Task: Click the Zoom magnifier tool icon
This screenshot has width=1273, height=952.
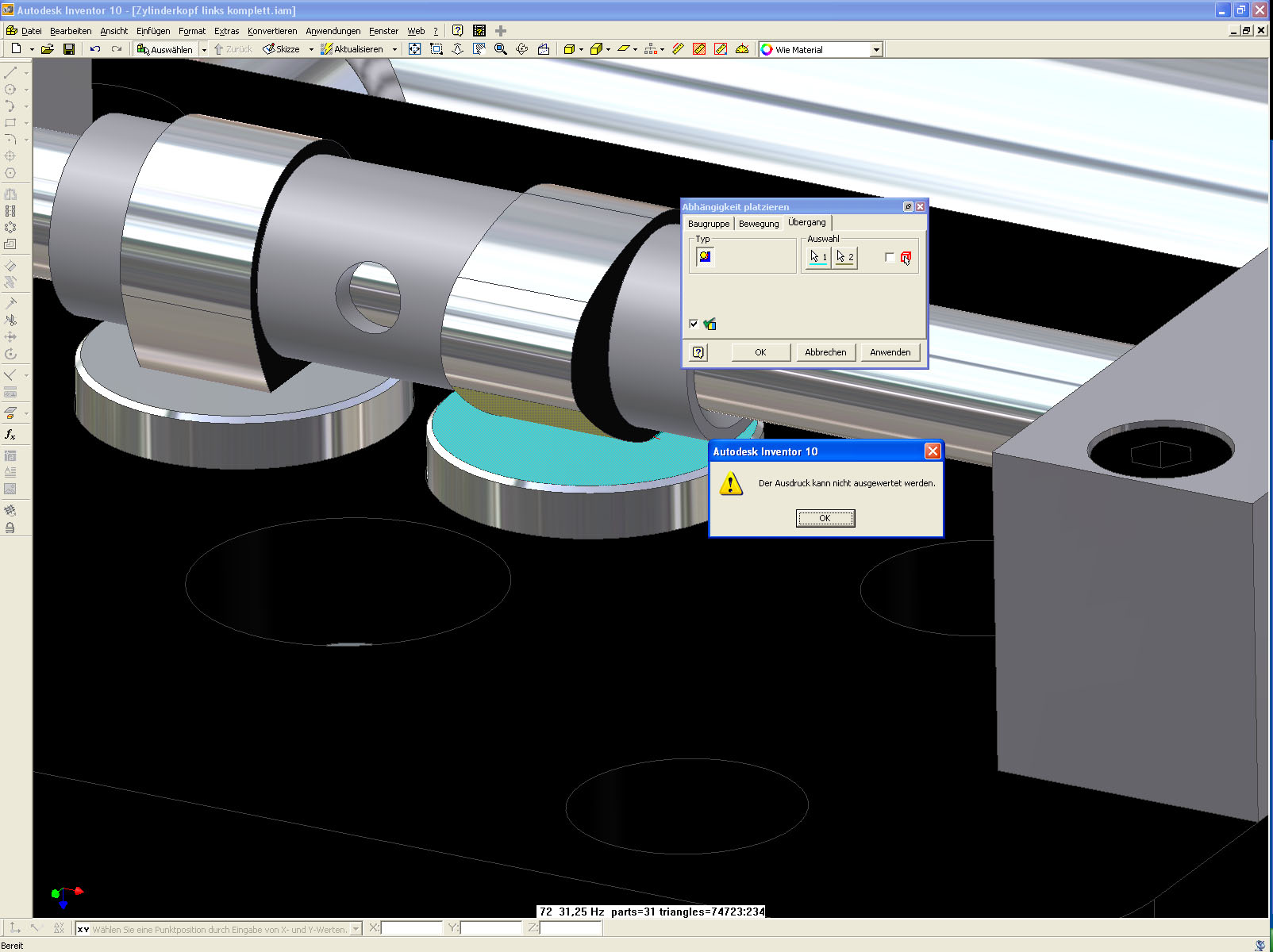Action: point(500,49)
